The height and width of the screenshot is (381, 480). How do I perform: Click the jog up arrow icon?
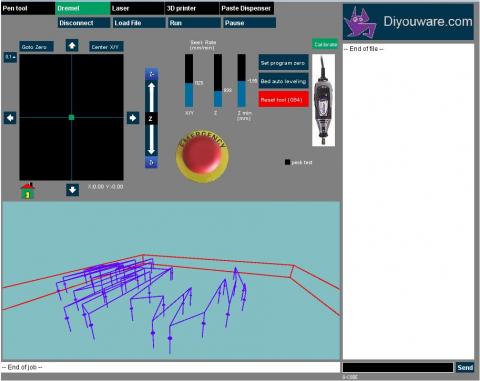(72, 45)
